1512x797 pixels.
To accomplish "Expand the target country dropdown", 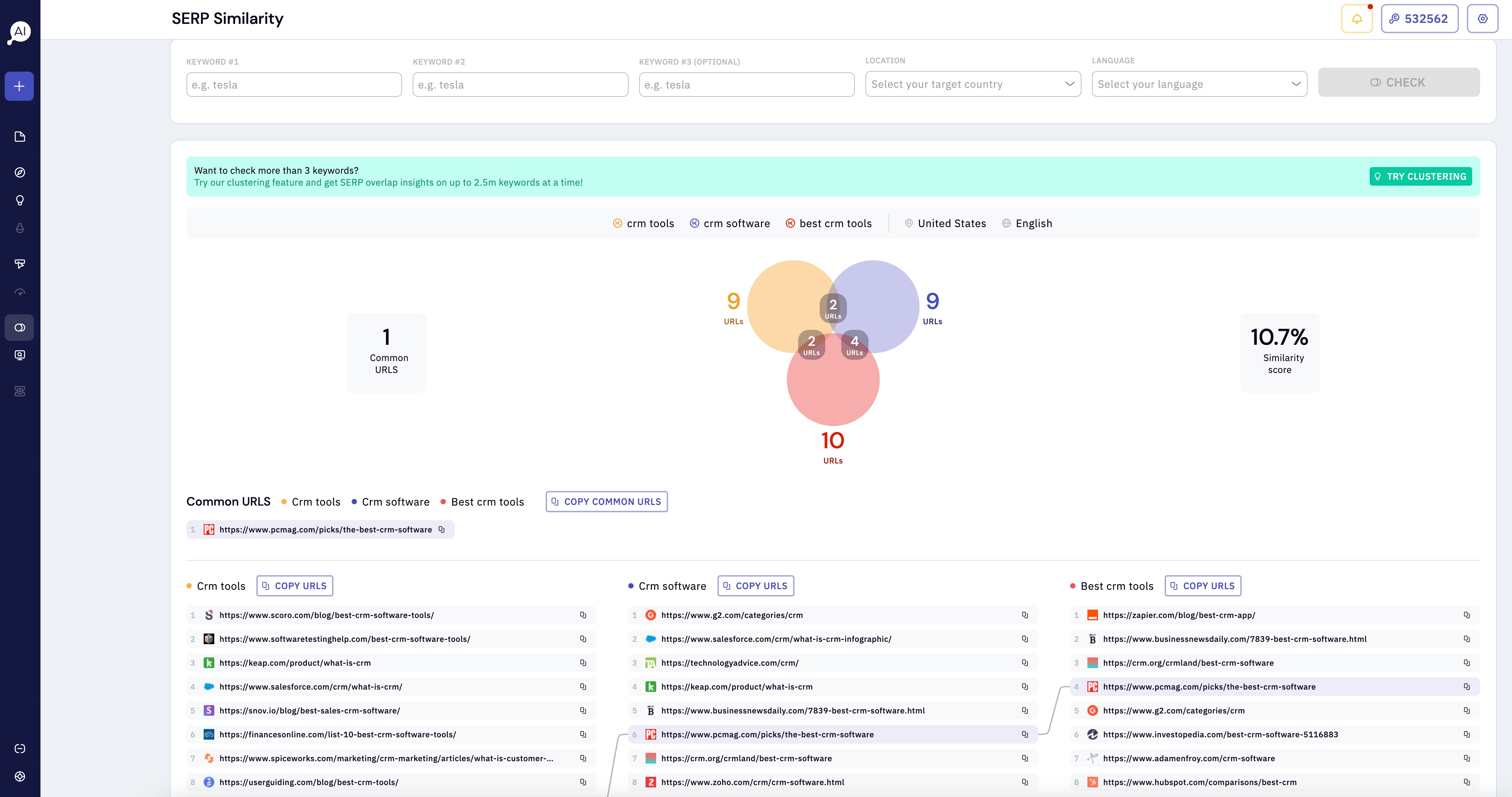I will [x=973, y=85].
